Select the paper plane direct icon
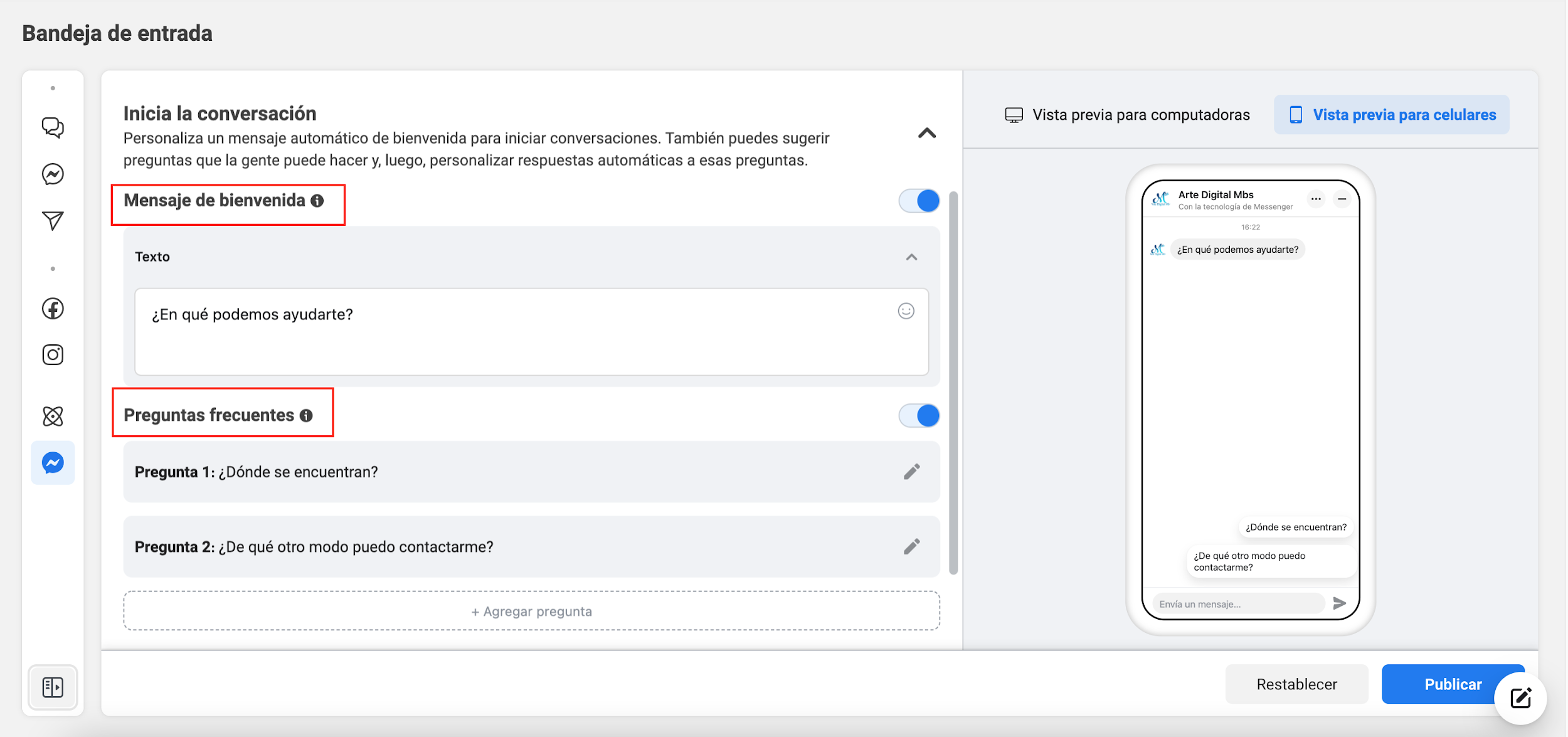Viewport: 1568px width, 737px height. (53, 220)
